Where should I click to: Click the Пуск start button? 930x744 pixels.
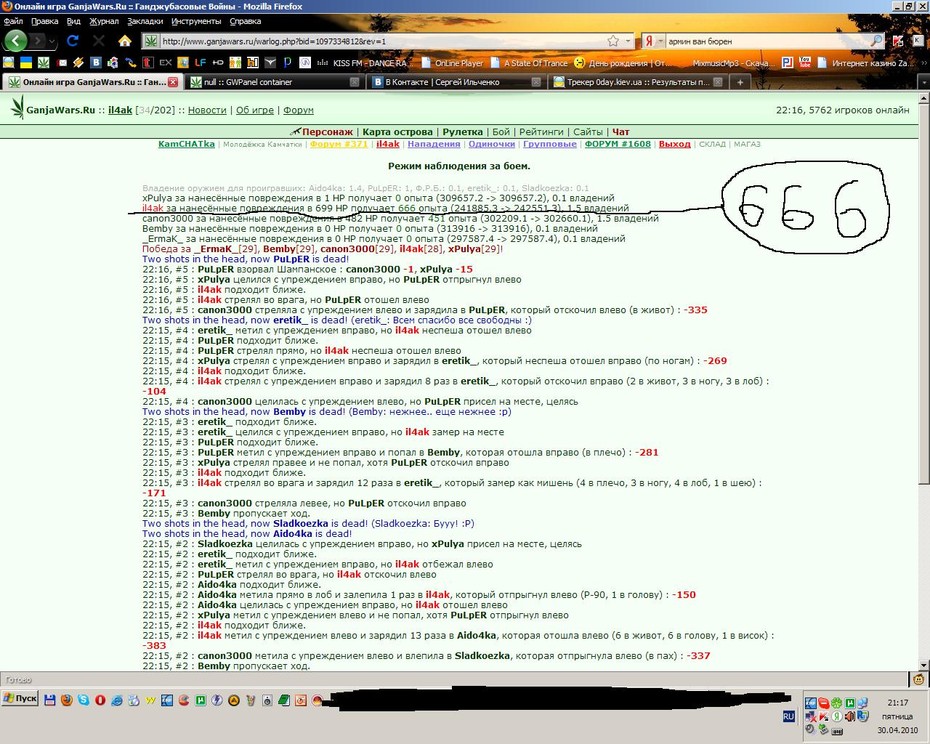tap(20, 698)
